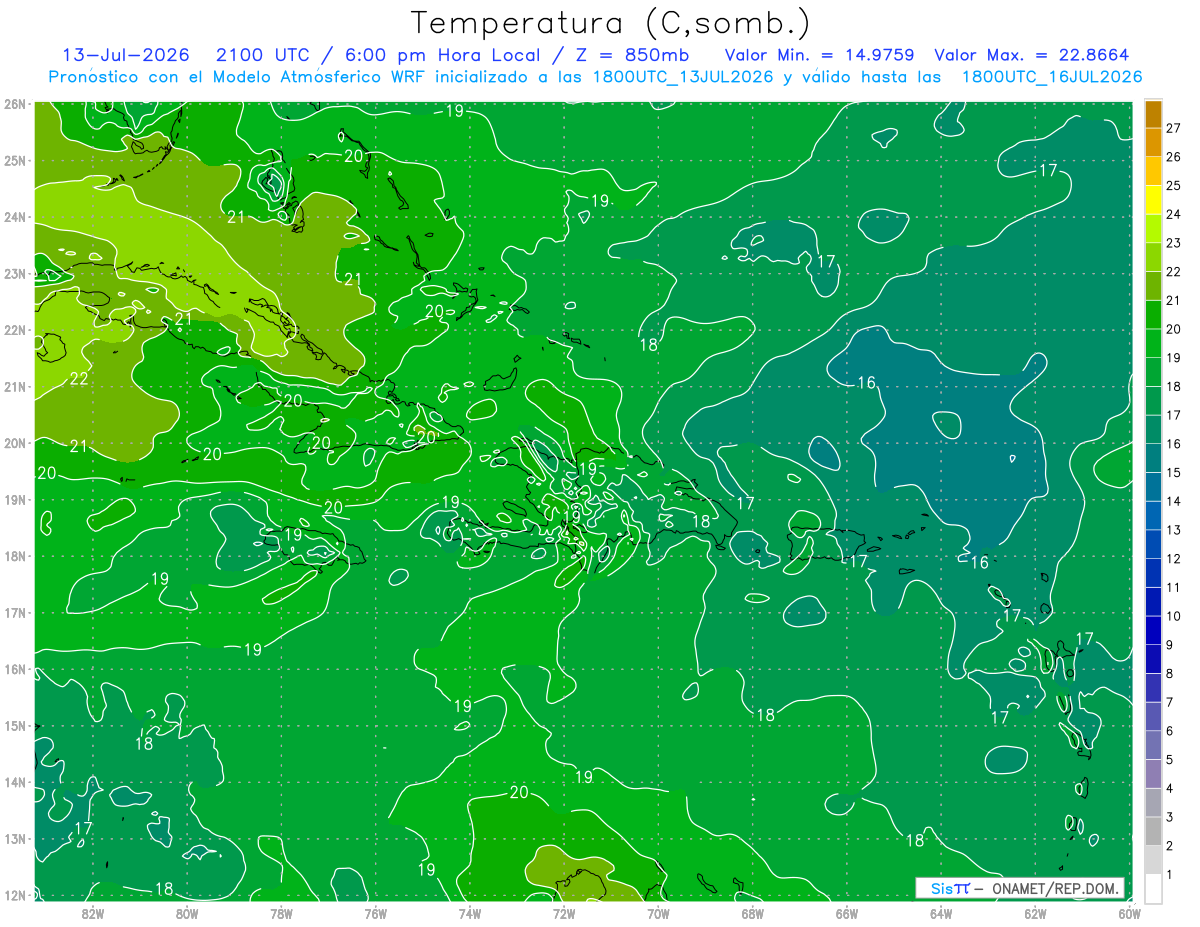Click the valid-until time "1800UTC_16JUL2026"

click(1052, 77)
